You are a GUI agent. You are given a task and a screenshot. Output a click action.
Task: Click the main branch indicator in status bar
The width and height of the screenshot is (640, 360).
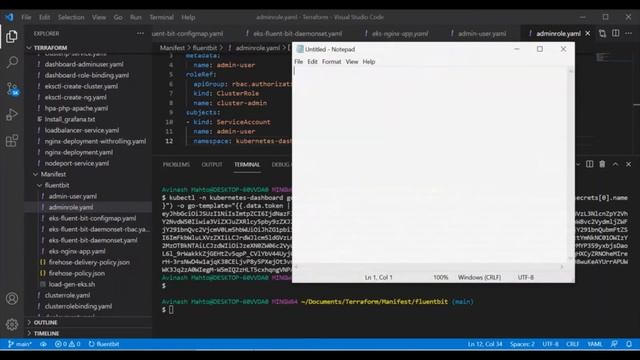click(x=20, y=344)
